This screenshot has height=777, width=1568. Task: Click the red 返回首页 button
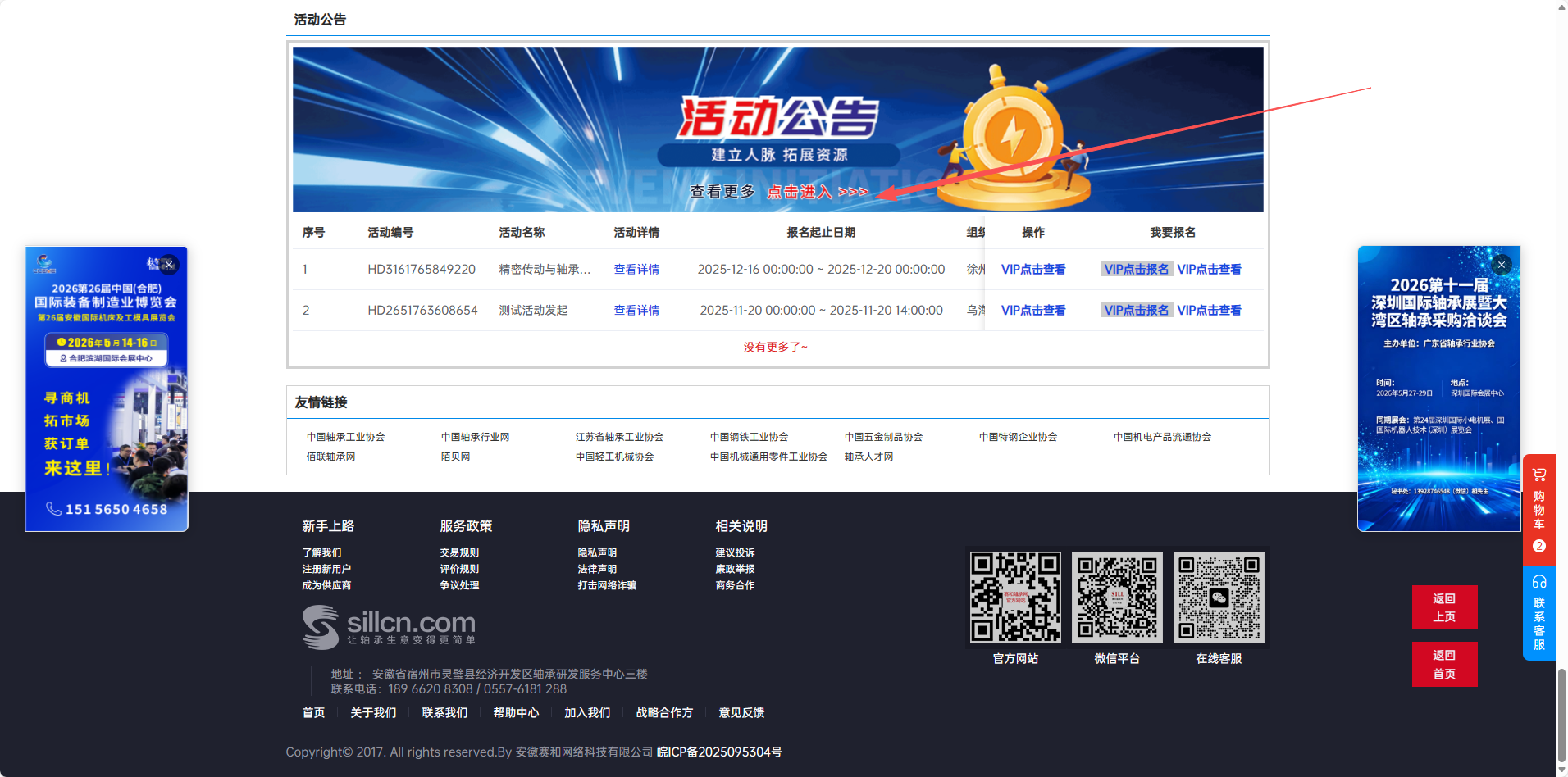pyautogui.click(x=1444, y=664)
